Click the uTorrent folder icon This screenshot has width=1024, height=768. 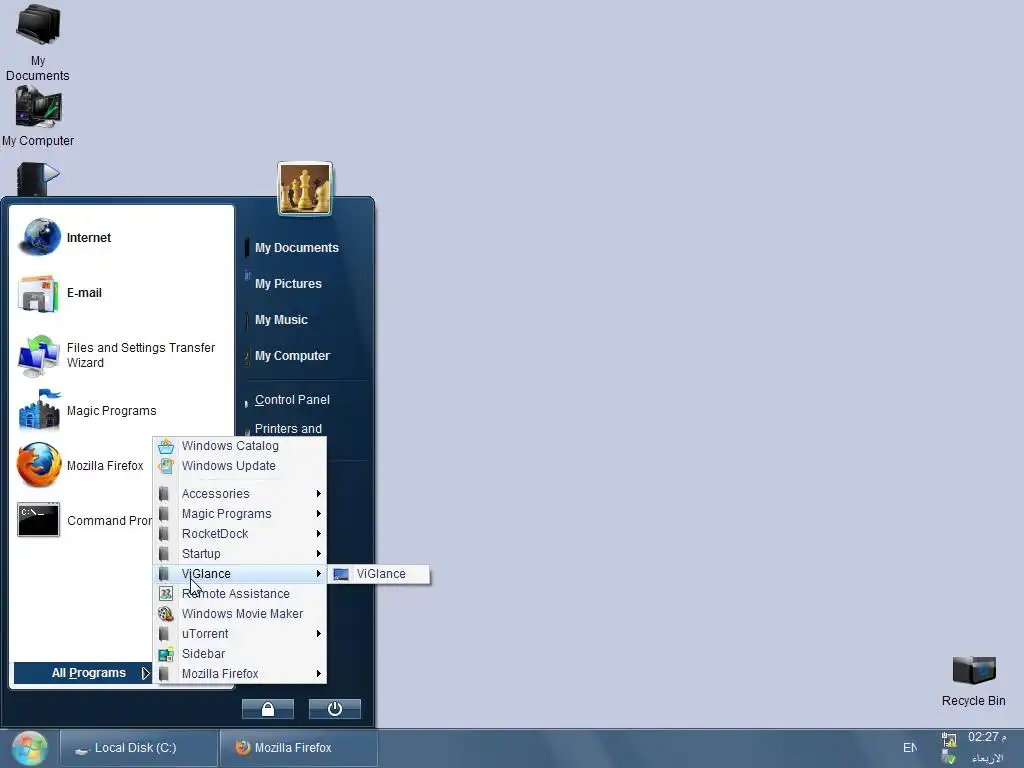click(x=165, y=633)
